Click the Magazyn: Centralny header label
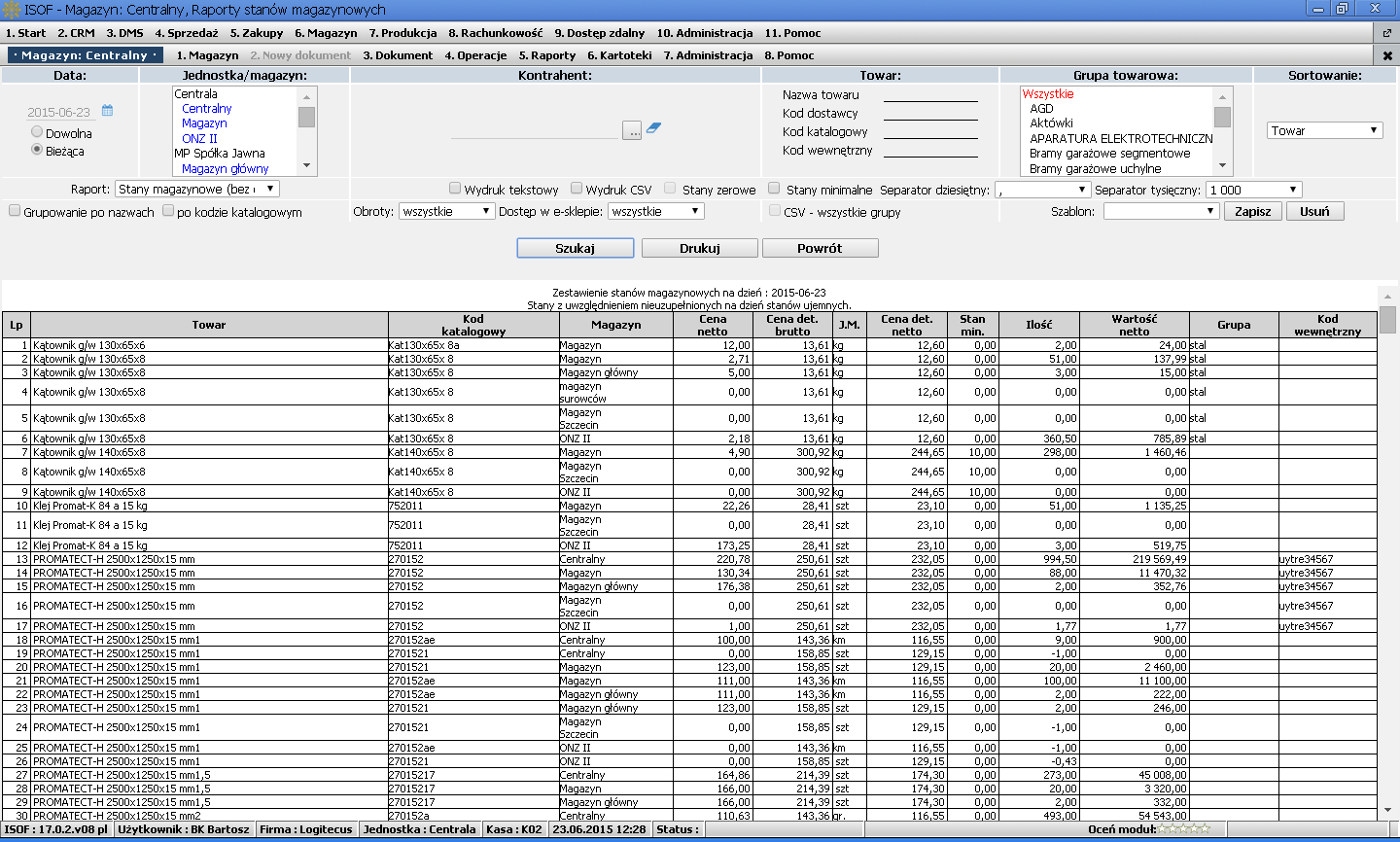The width and height of the screenshot is (1400, 842). (x=86, y=55)
